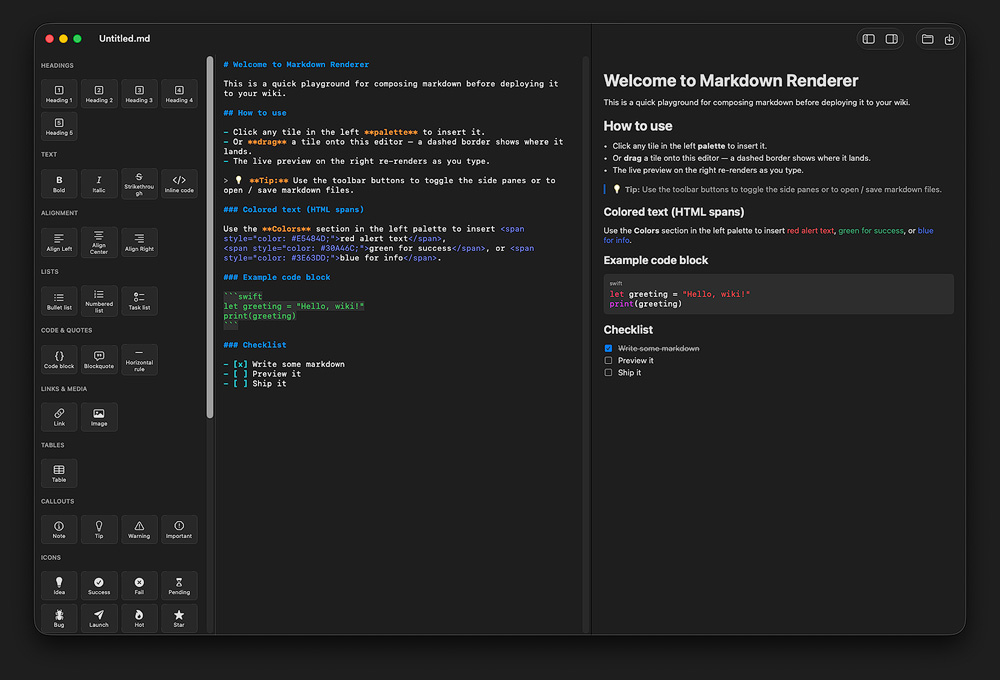Viewport: 1000px width, 680px height.
Task: Click the palette sidebar scrollbar
Action: 210,237
